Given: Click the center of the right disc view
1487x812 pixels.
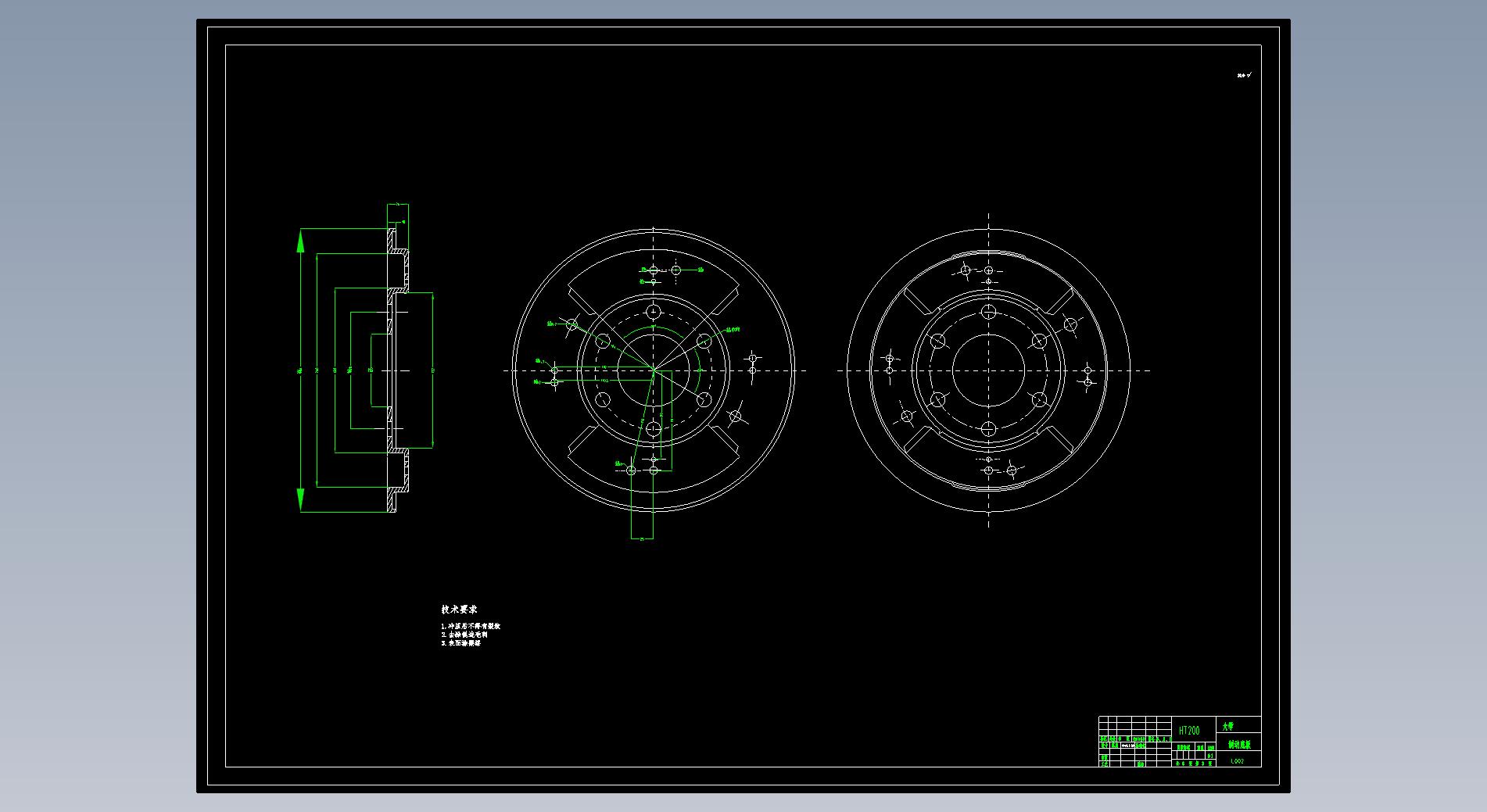Looking at the screenshot, I should pyautogui.click(x=988, y=370).
